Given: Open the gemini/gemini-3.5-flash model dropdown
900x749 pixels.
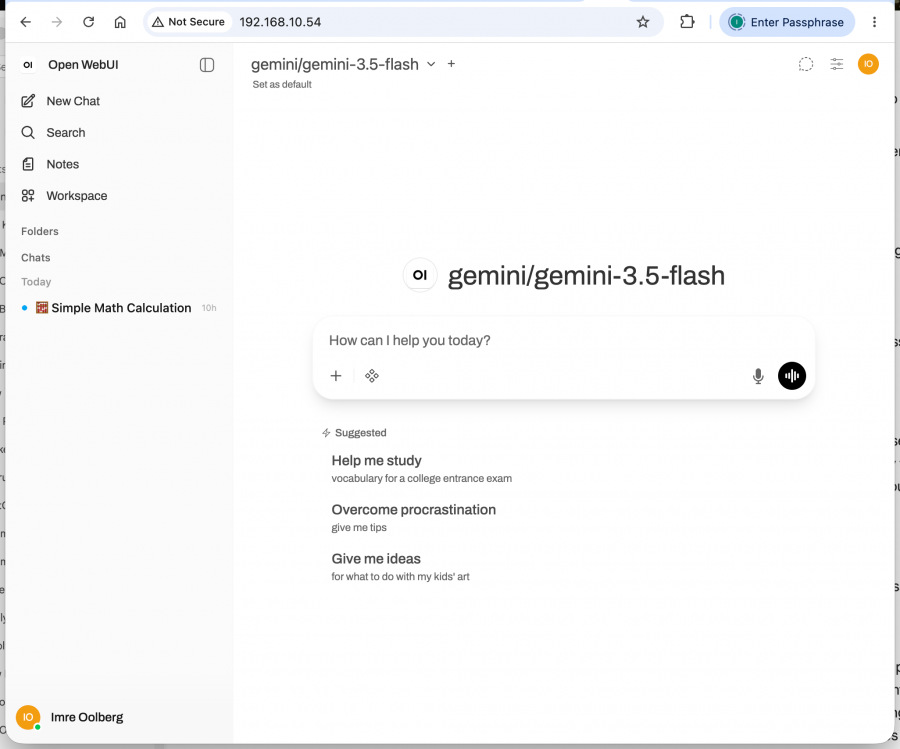Looking at the screenshot, I should [343, 64].
